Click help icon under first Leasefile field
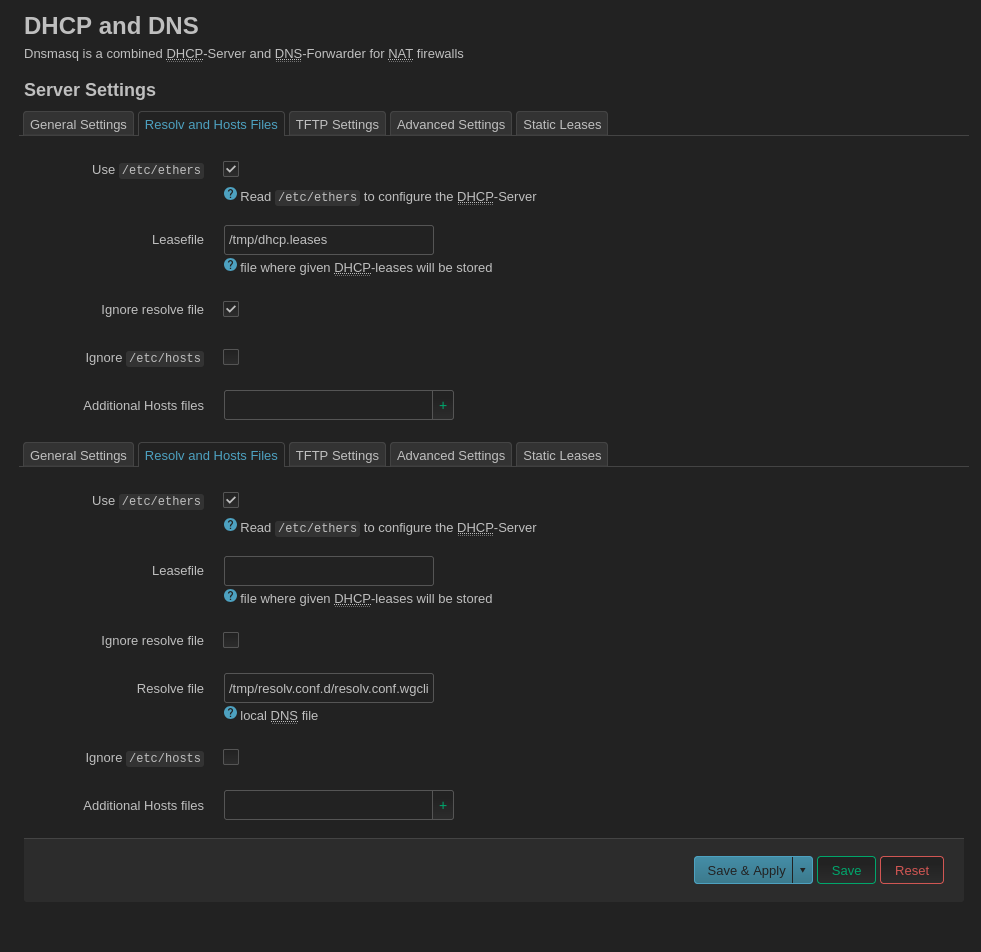Image resolution: width=981 pixels, height=952 pixels. click(x=230, y=265)
